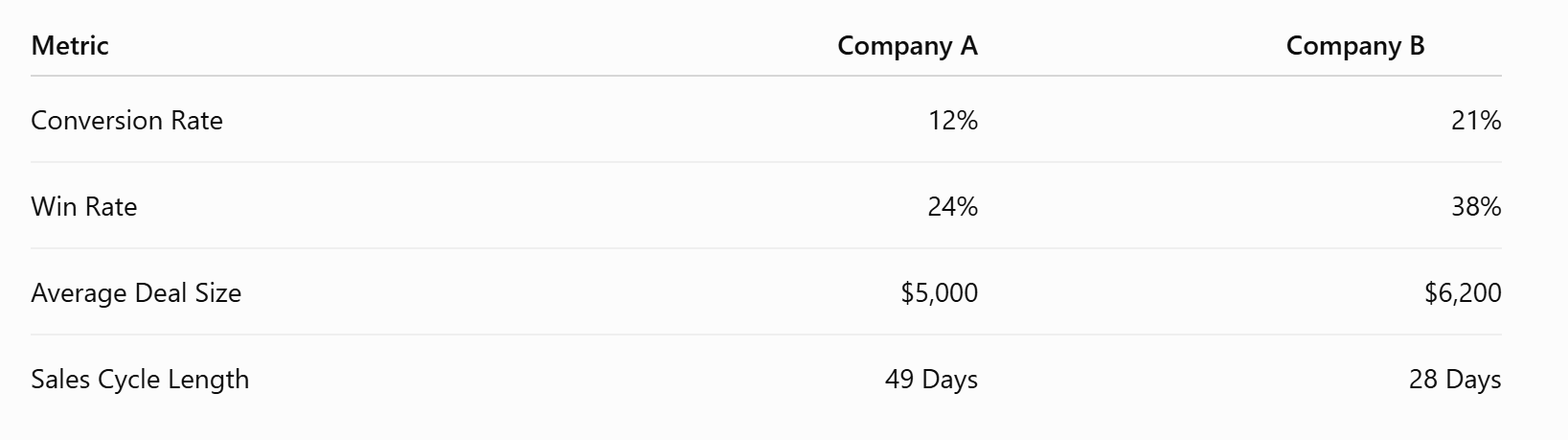Click the Company A column header

[907, 46]
